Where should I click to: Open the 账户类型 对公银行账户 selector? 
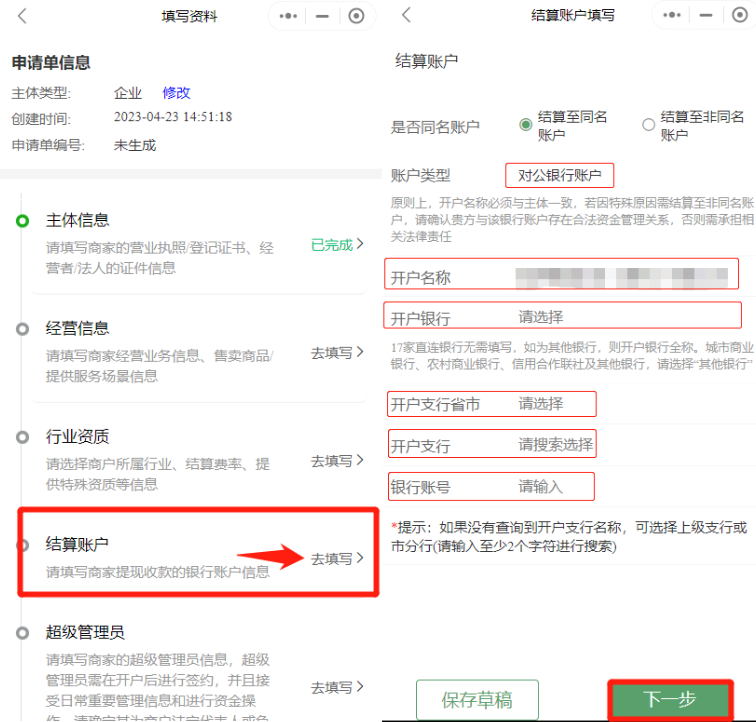559,175
